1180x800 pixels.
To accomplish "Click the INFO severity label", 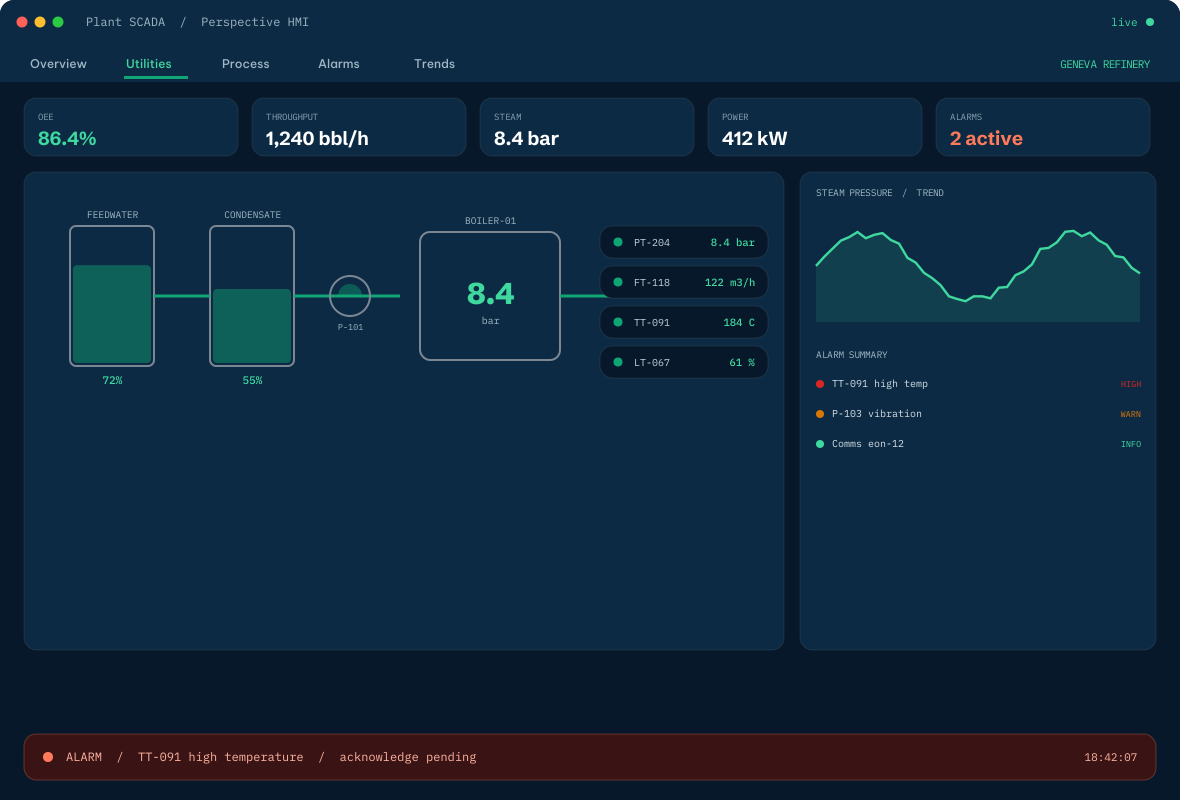I will [x=1131, y=445].
